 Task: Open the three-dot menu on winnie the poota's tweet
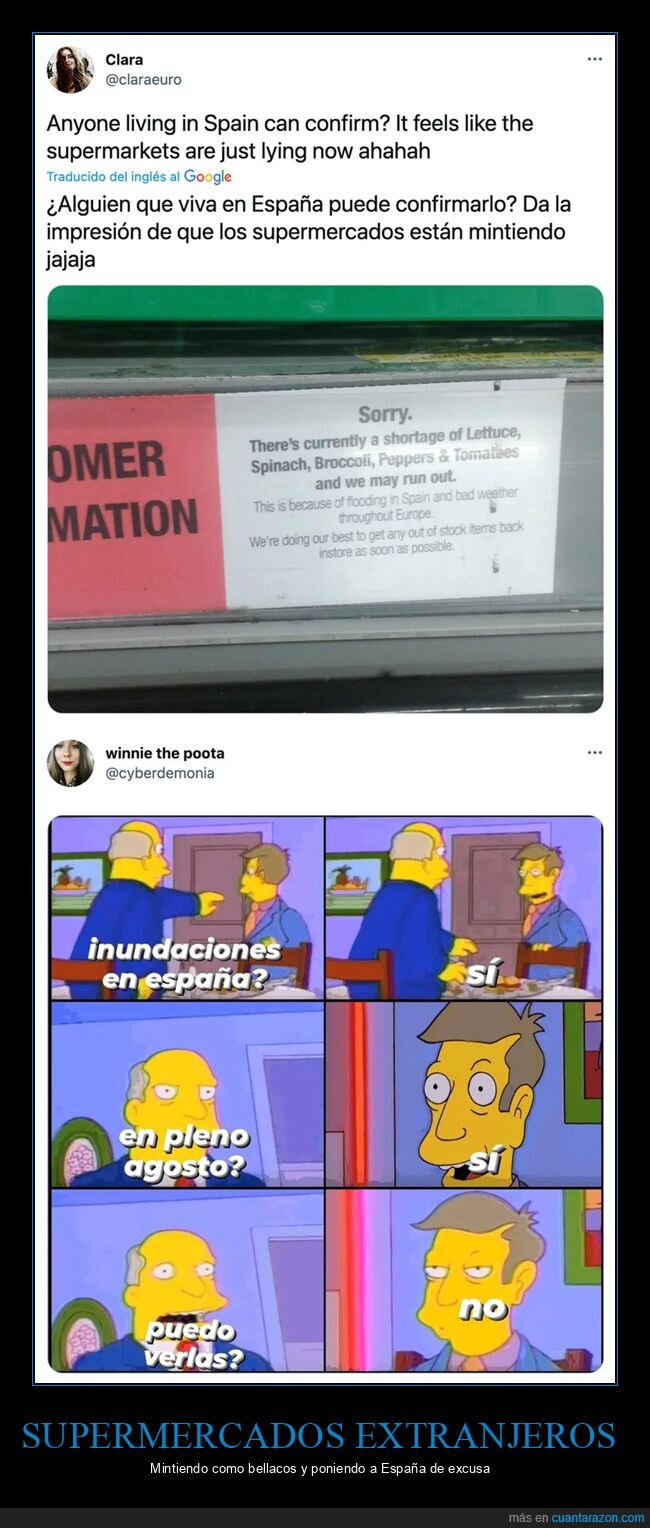594,752
